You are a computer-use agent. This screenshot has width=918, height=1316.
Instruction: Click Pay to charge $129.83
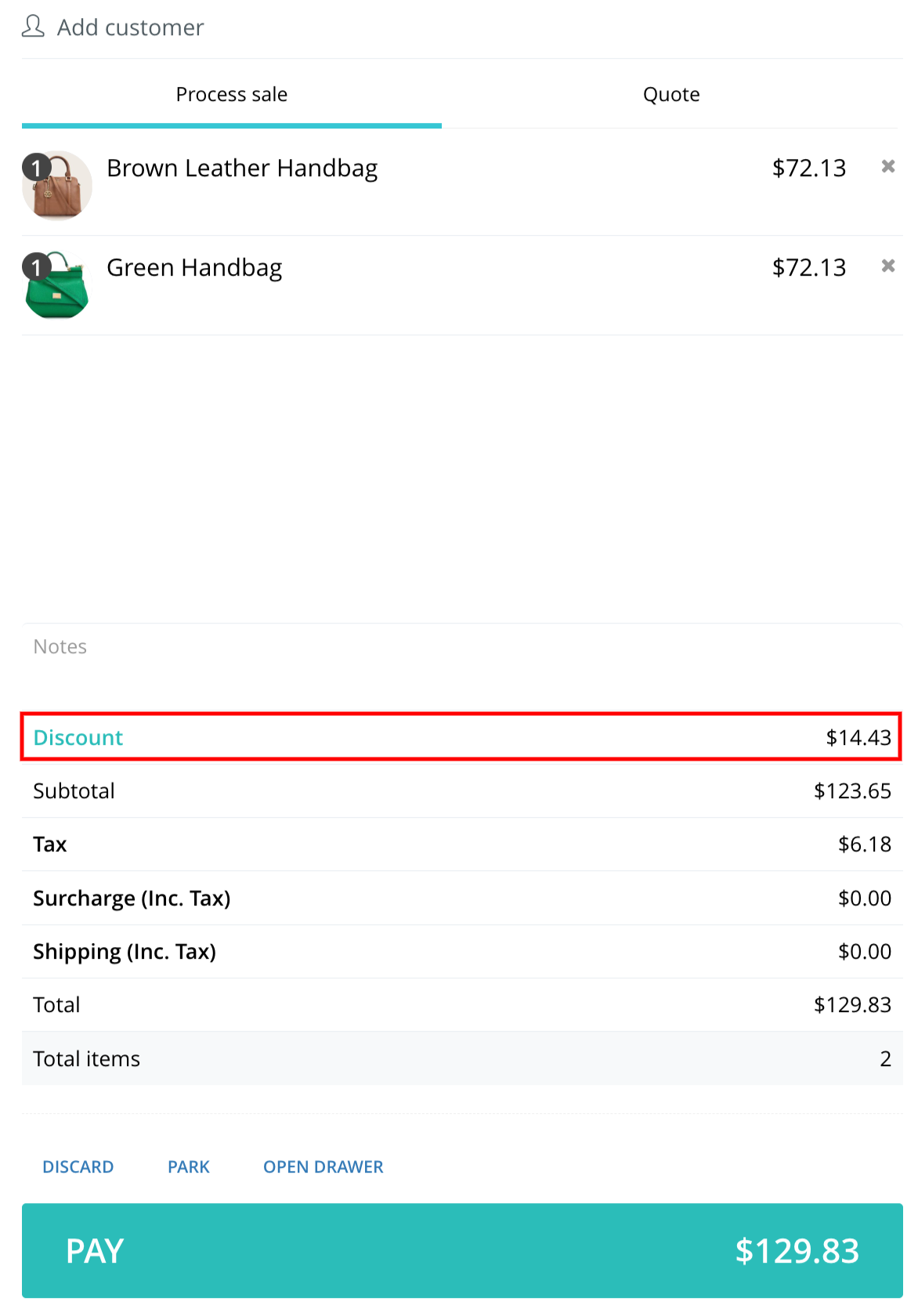[462, 1251]
